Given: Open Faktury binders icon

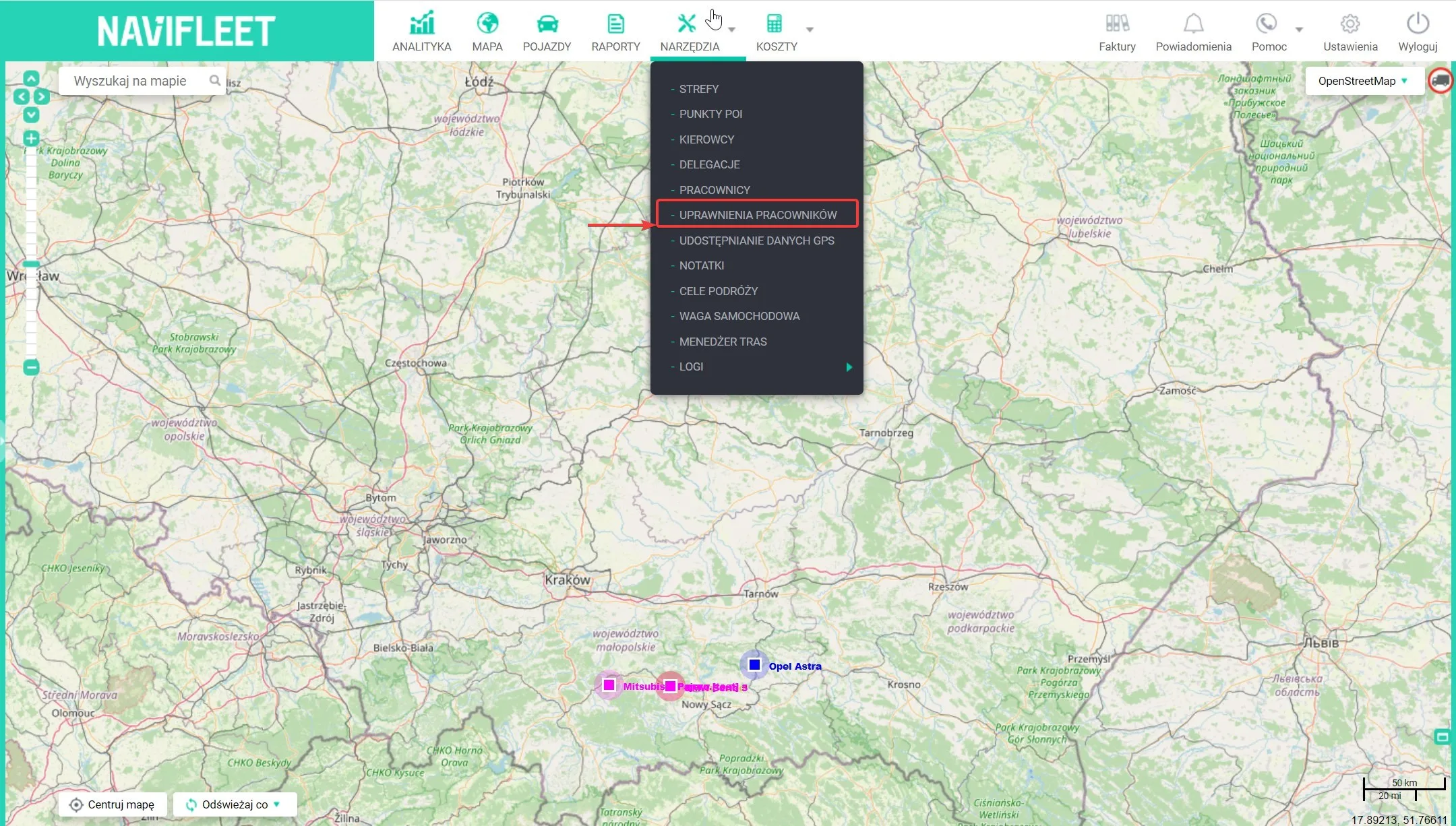Looking at the screenshot, I should [x=1117, y=24].
